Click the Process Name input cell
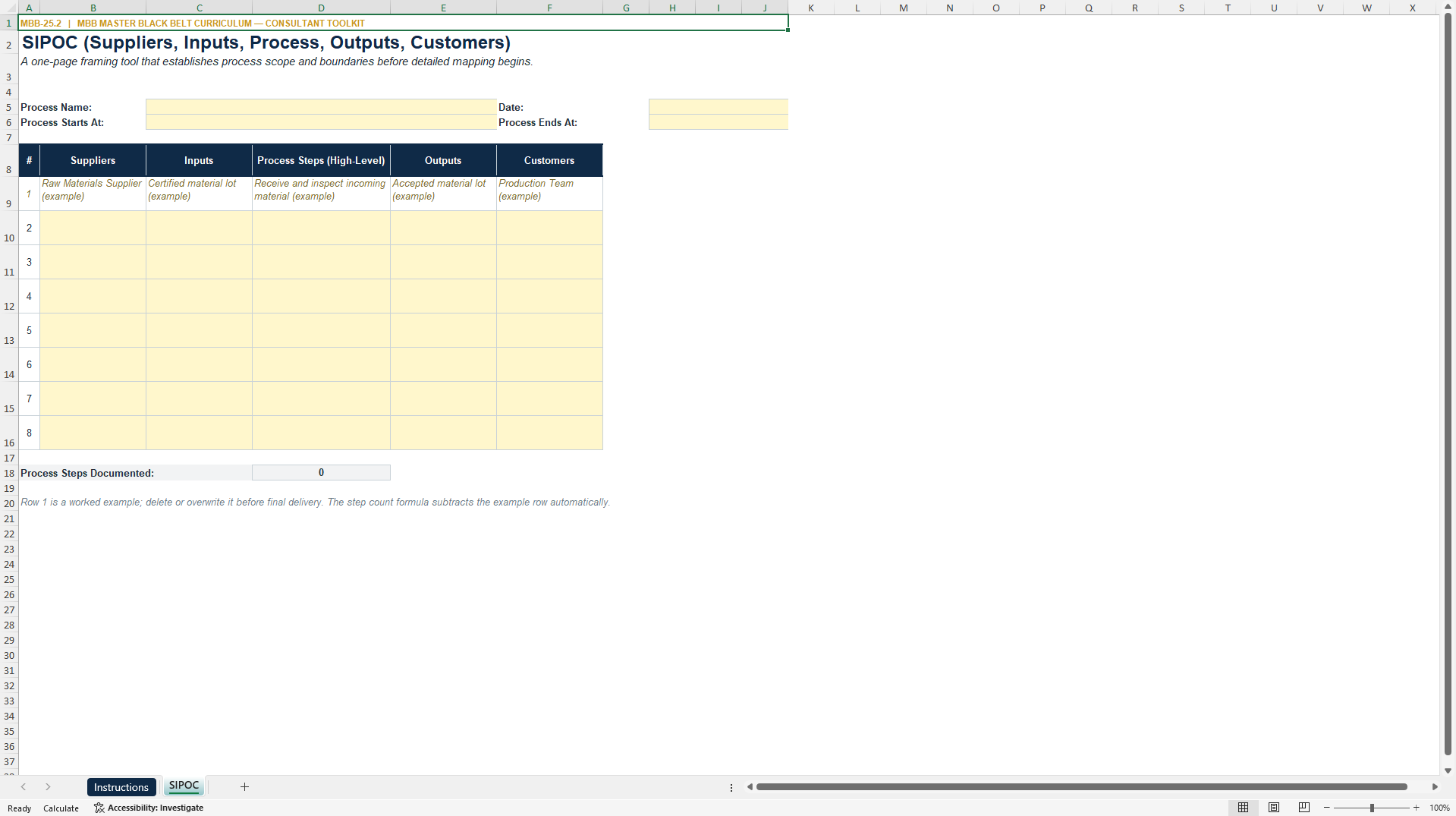This screenshot has width=1456, height=816. click(x=321, y=107)
